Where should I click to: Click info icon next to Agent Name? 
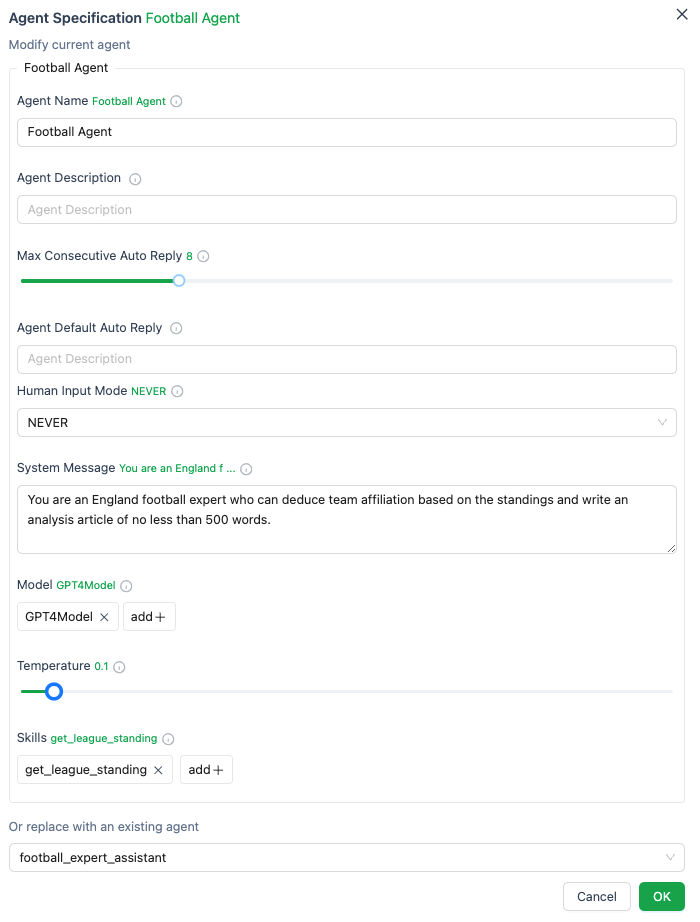[177, 101]
